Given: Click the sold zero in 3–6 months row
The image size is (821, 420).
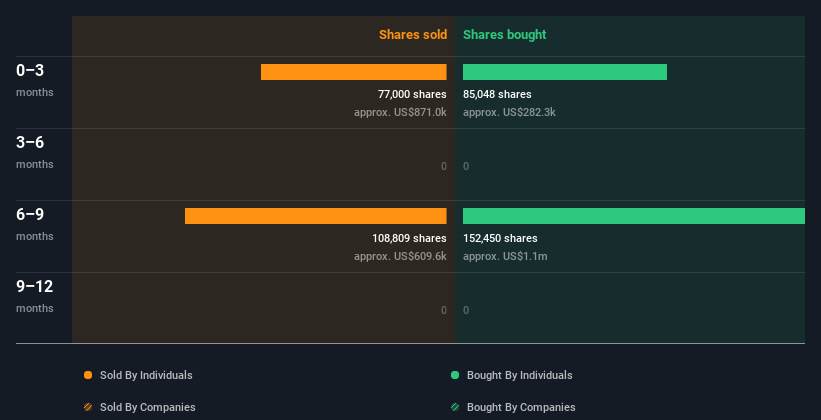Looking at the screenshot, I should [x=444, y=166].
